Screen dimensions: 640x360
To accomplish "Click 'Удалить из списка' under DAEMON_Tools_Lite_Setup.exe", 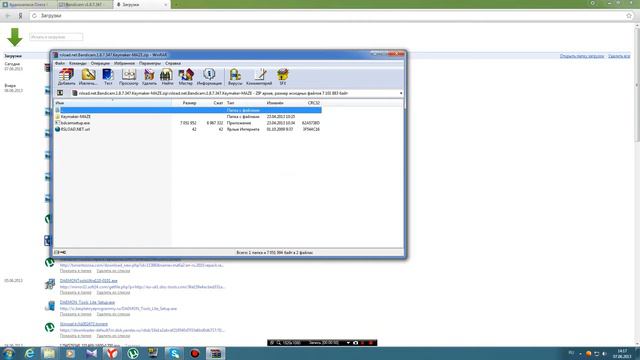I will [113, 314].
